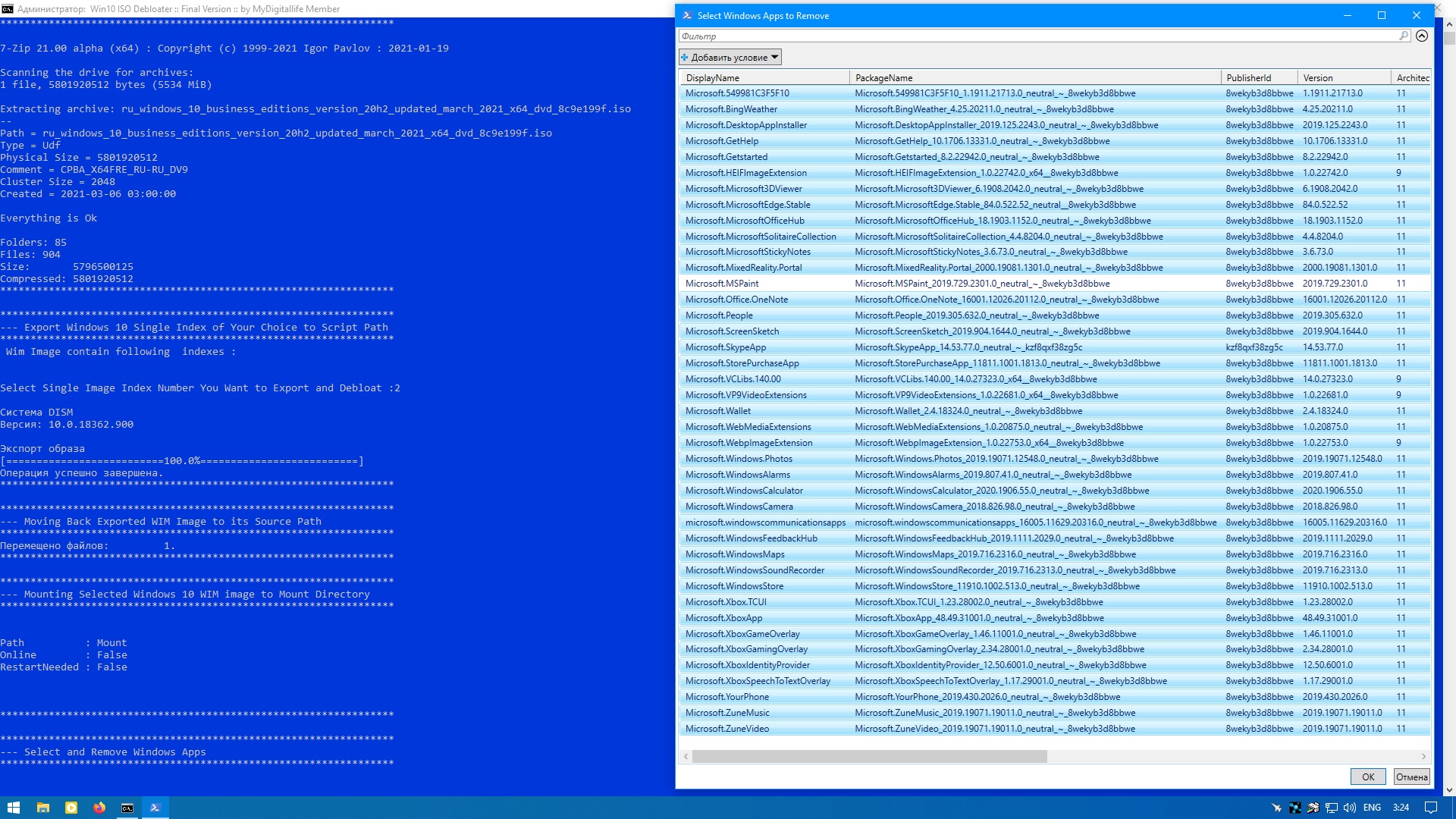Open the blue molecule tray icon
The image size is (1456, 819).
(1294, 808)
